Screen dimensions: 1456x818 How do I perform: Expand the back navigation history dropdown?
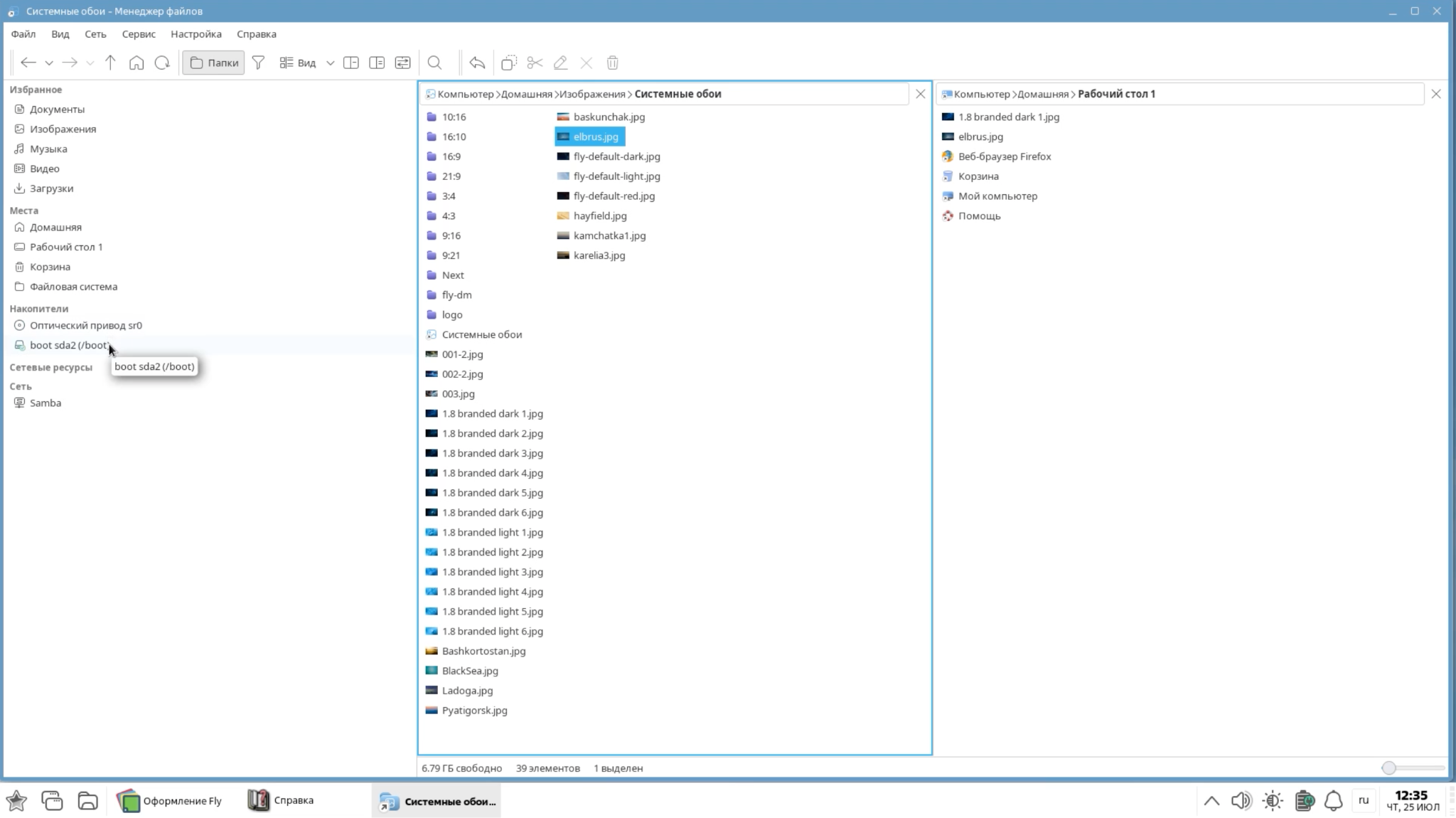point(49,63)
